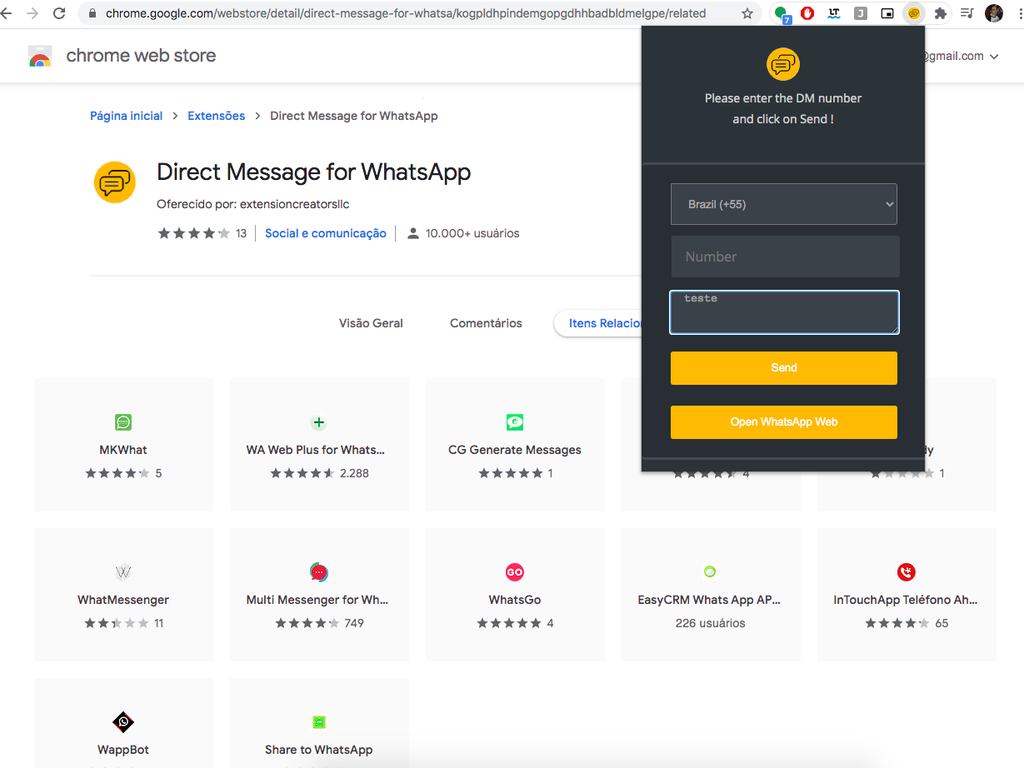This screenshot has height=768, width=1024.
Task: Switch to the Comentários tab
Action: tap(486, 323)
